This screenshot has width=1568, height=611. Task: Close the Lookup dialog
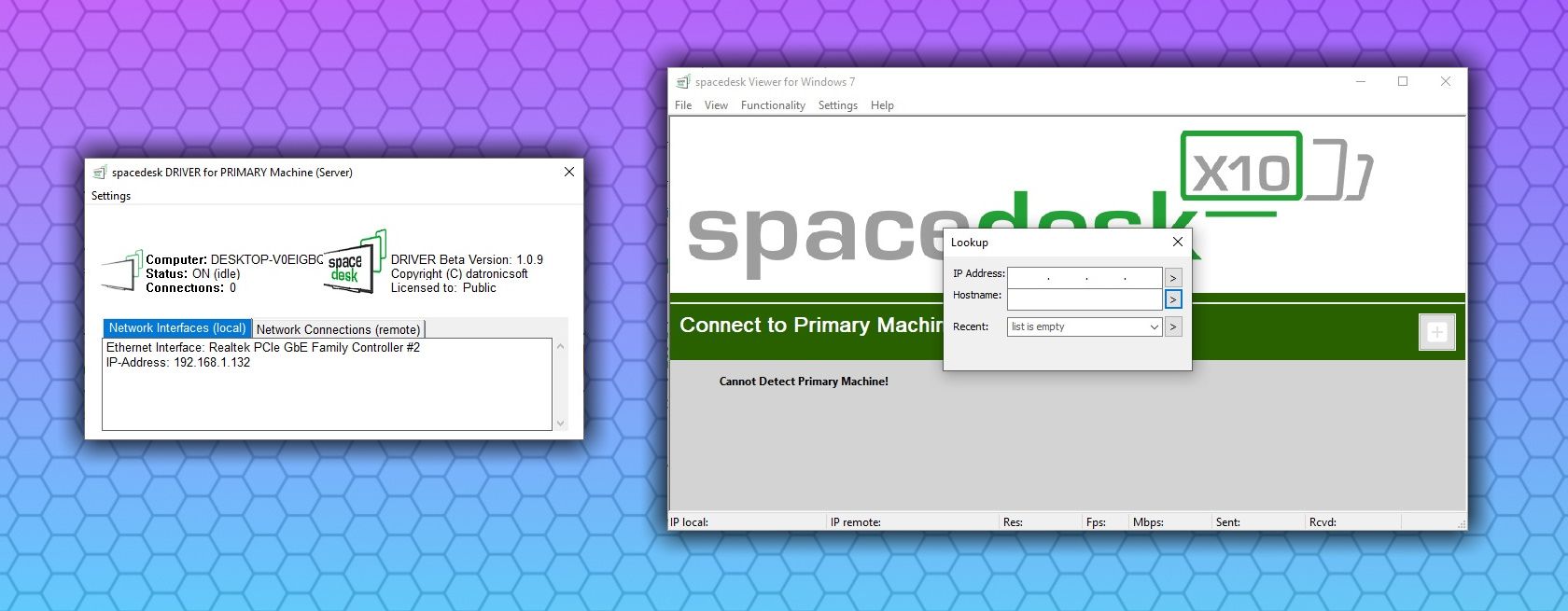pos(1177,242)
